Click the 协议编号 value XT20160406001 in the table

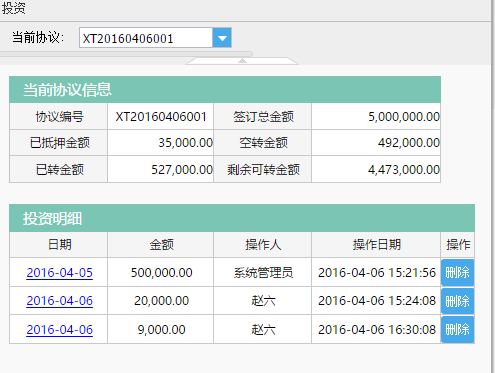click(161, 117)
